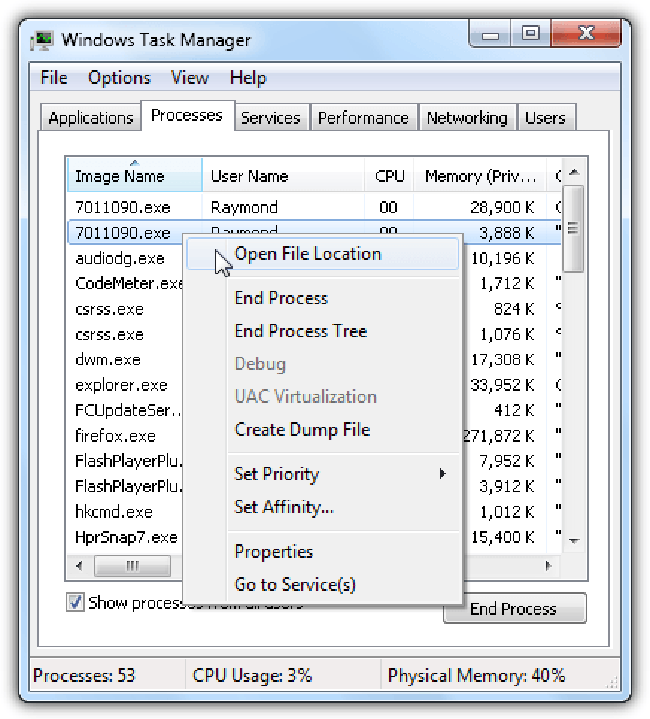Click Processes: 53 in status bar
The image size is (650, 719).
point(84,675)
